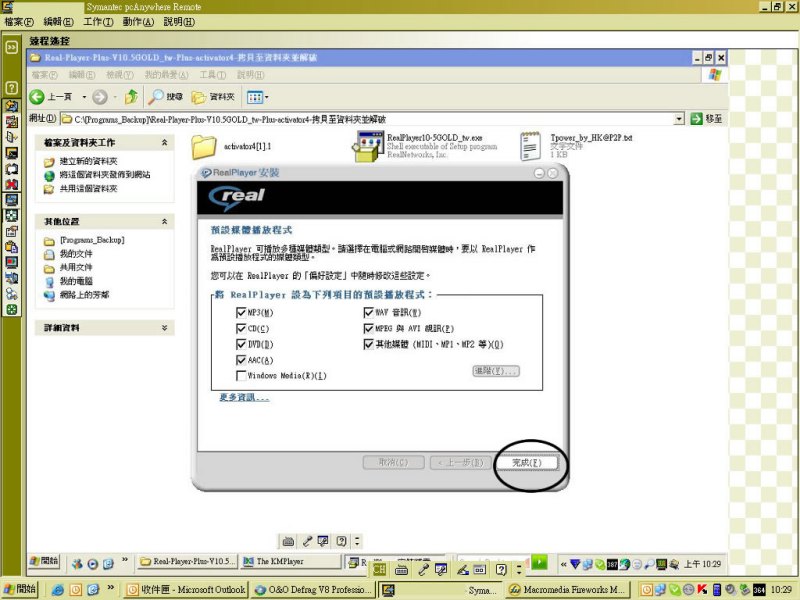This screenshot has height=600, width=800.
Task: Click the remote desktop Start button
Action: pyautogui.click(x=44, y=561)
